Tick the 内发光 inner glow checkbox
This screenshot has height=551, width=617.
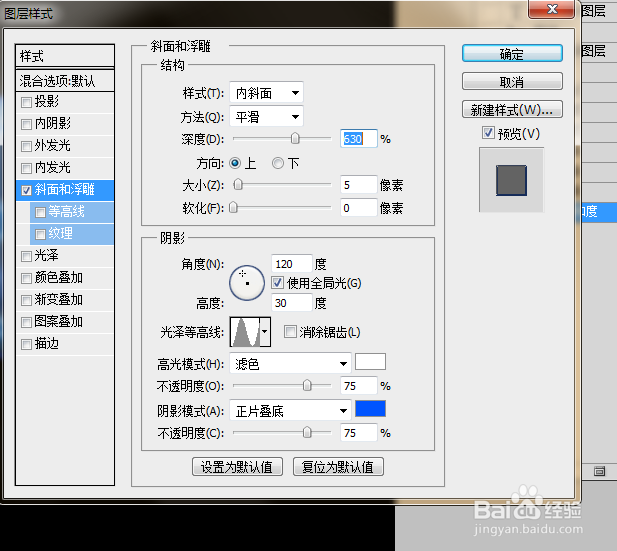(x=26, y=168)
